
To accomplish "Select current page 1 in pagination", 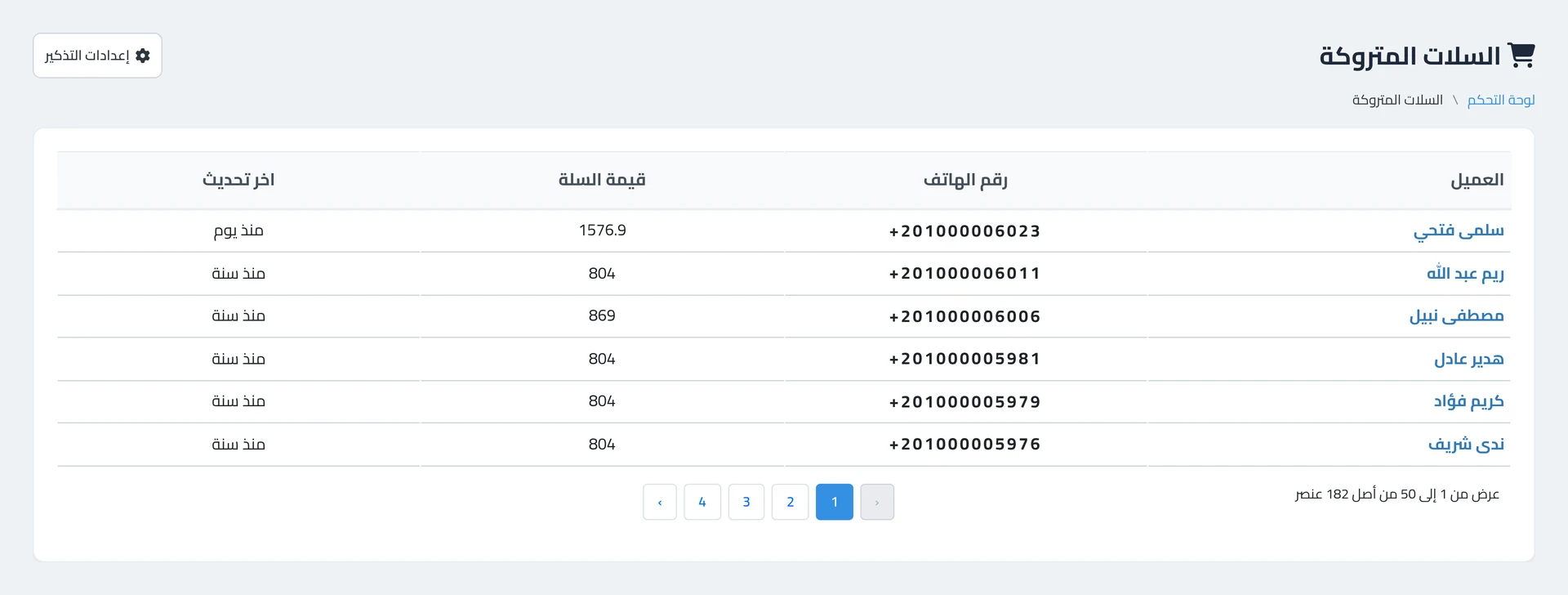I will click(835, 502).
